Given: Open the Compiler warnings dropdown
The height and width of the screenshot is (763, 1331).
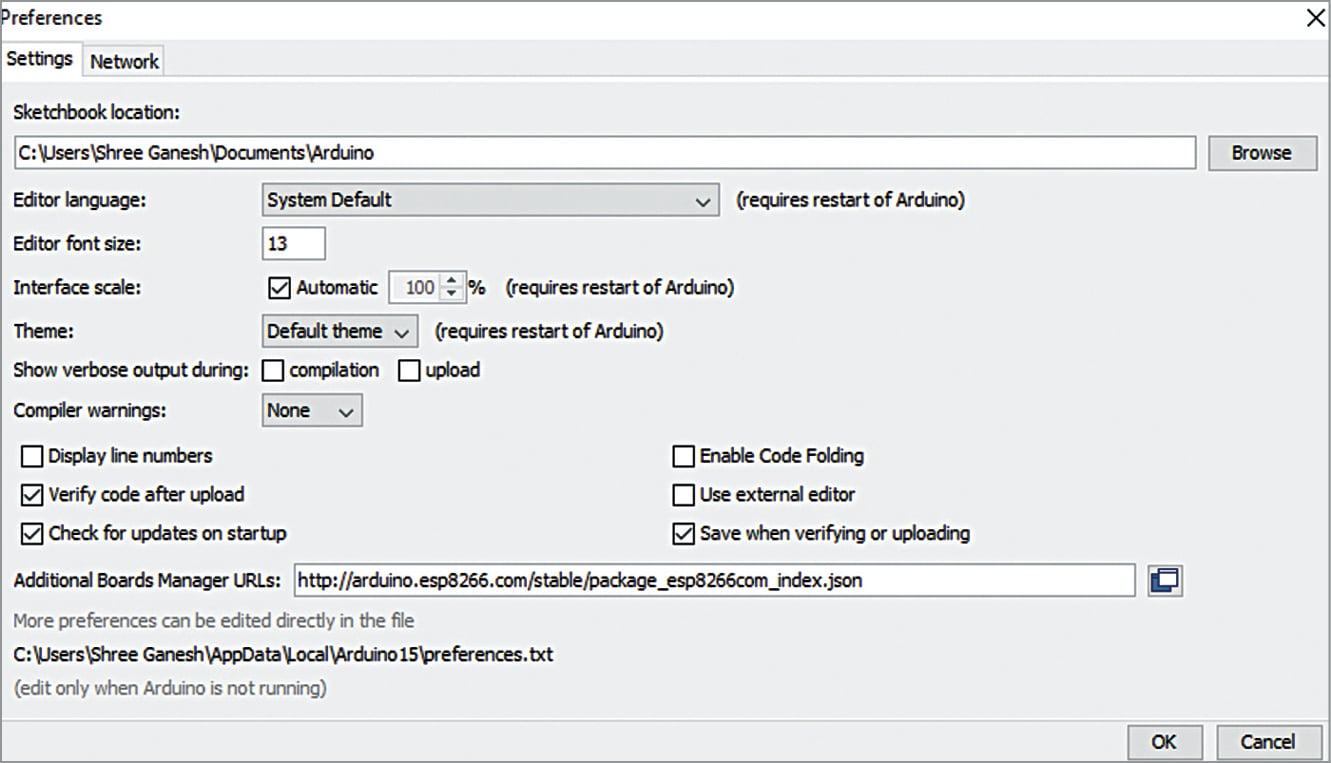Looking at the screenshot, I should (312, 411).
